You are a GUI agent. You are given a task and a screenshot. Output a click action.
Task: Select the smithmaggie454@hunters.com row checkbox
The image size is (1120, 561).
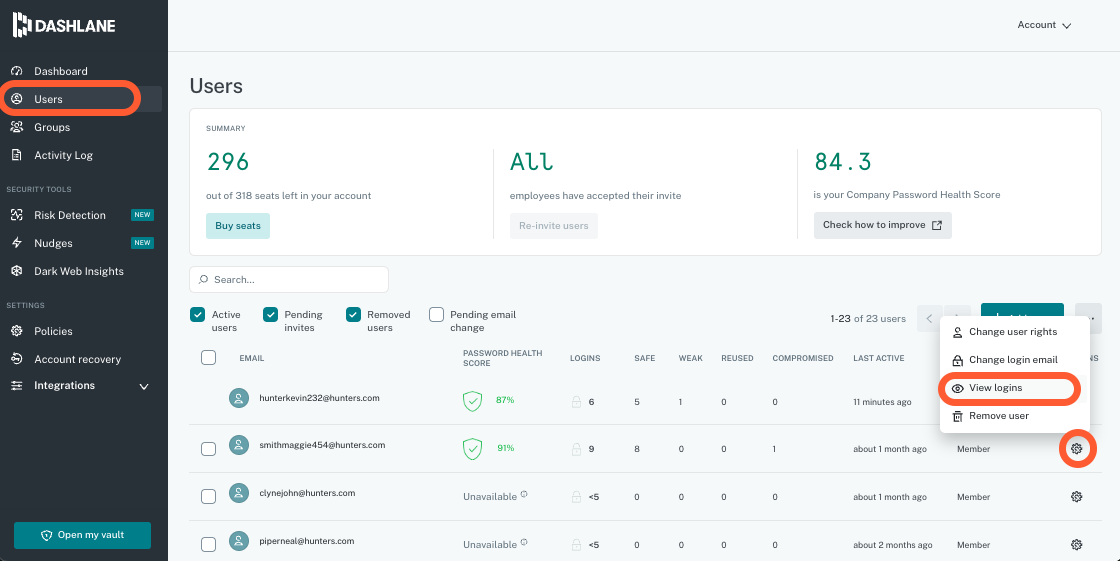click(x=208, y=449)
